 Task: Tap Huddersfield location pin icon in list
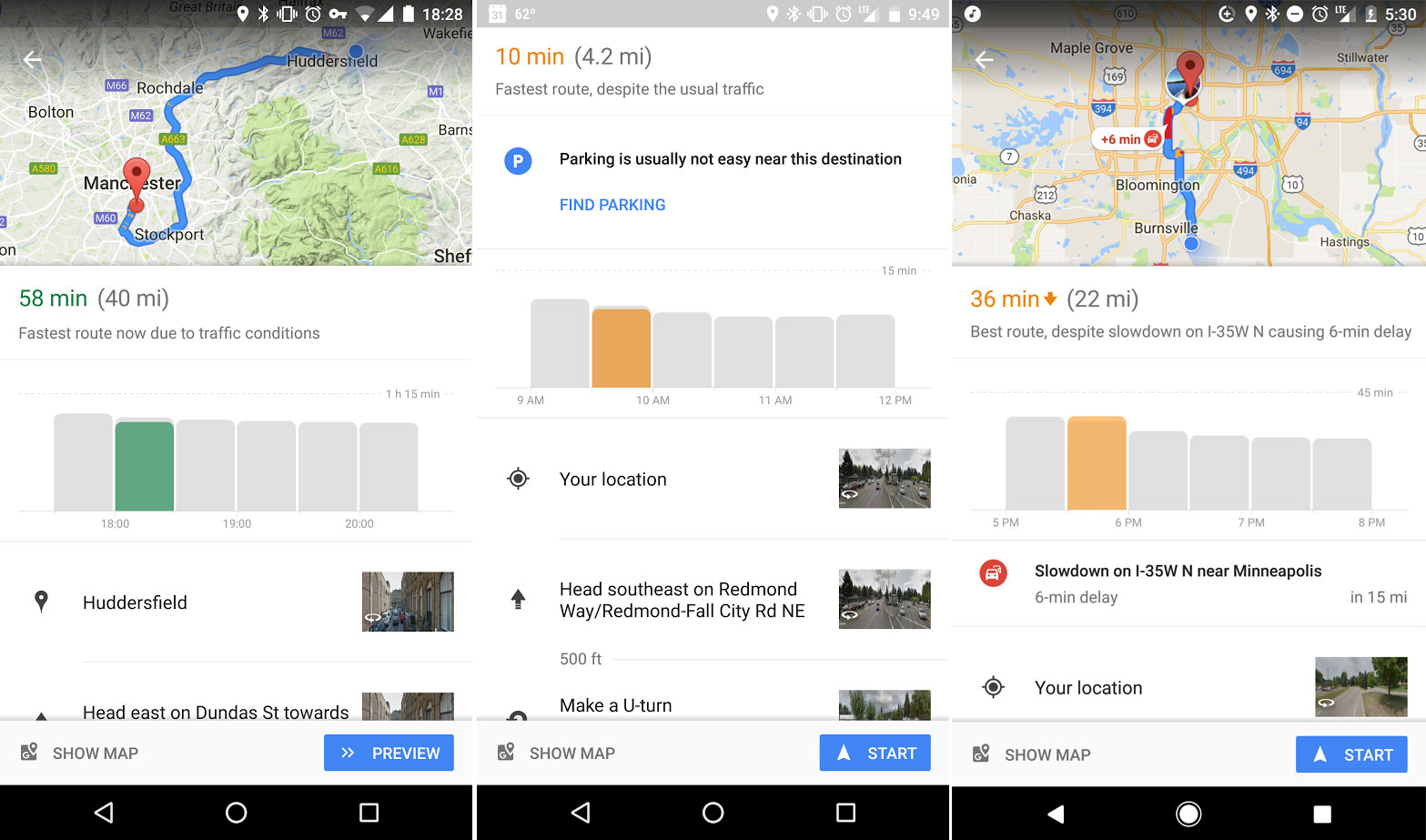coord(41,602)
